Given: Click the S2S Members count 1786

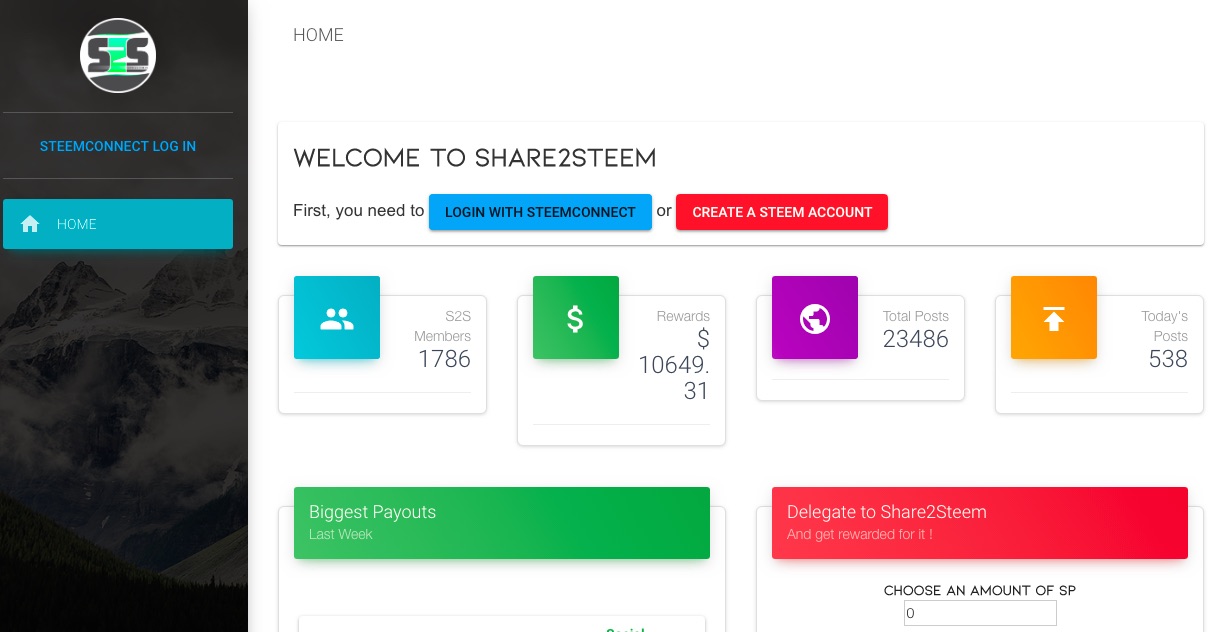Looking at the screenshot, I should click(x=444, y=359).
